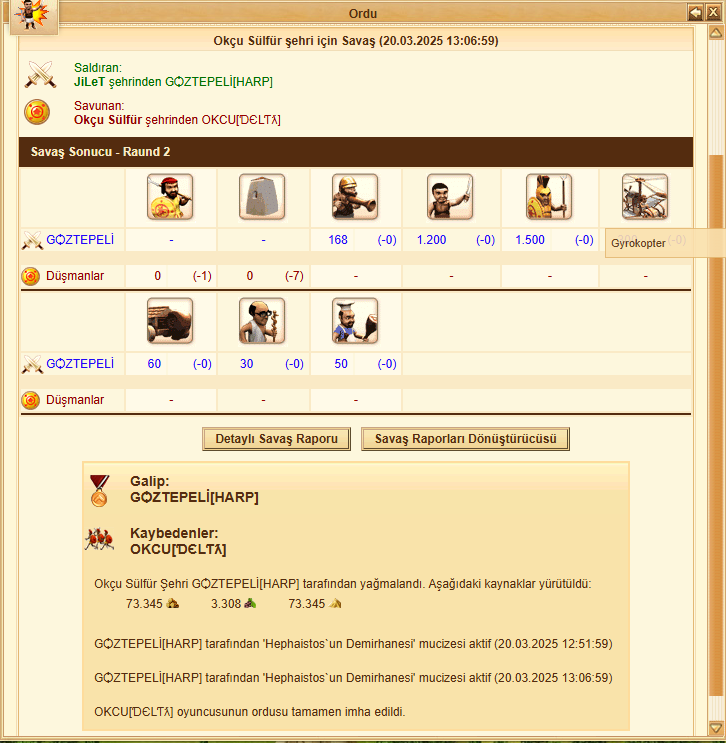This screenshot has width=726, height=743.
Task: Open Detaylı Savaş Raporu
Action: (276, 439)
